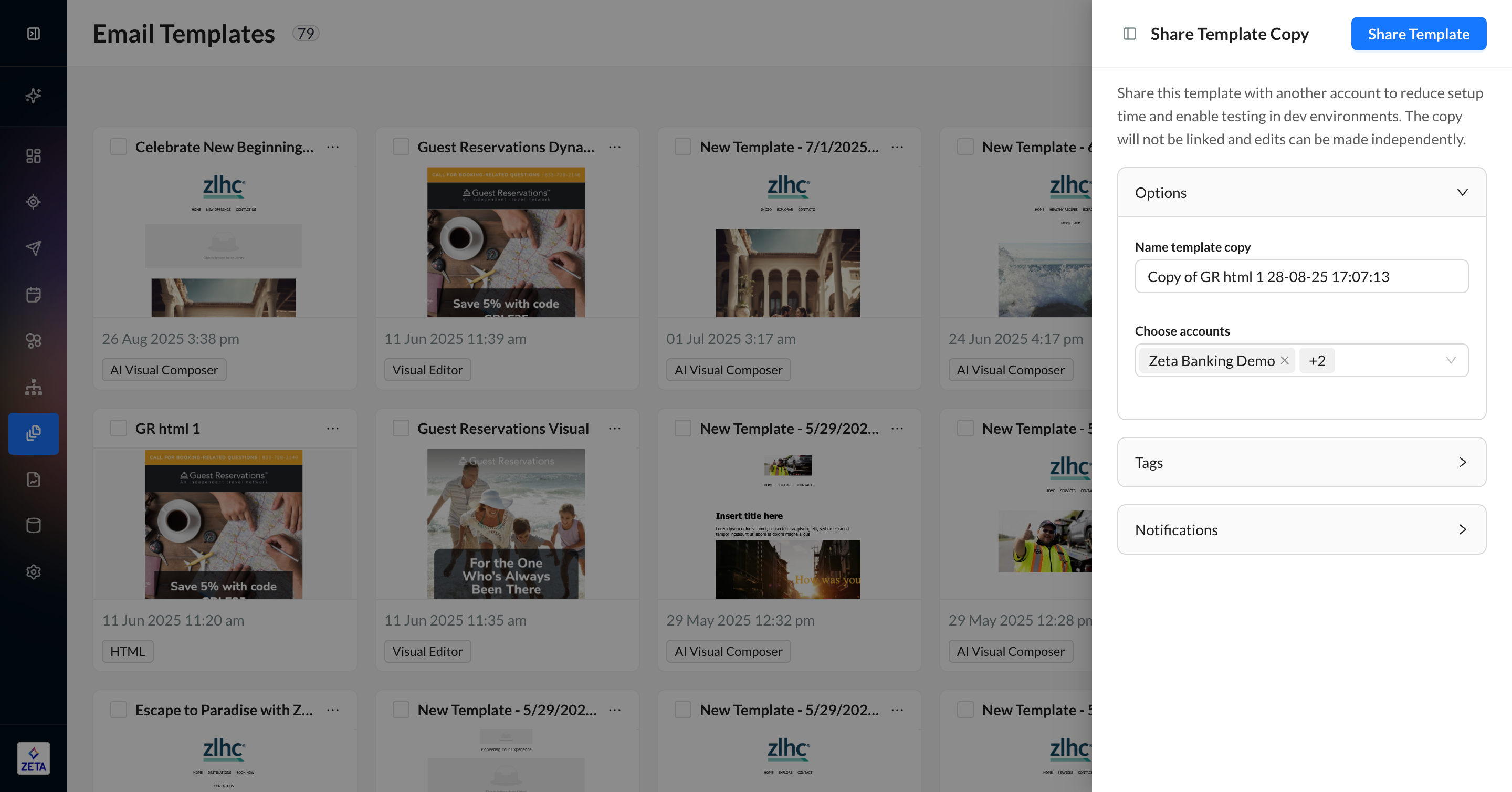The height and width of the screenshot is (792, 1512).
Task: Open the settings gear in sidebar
Action: tap(34, 572)
